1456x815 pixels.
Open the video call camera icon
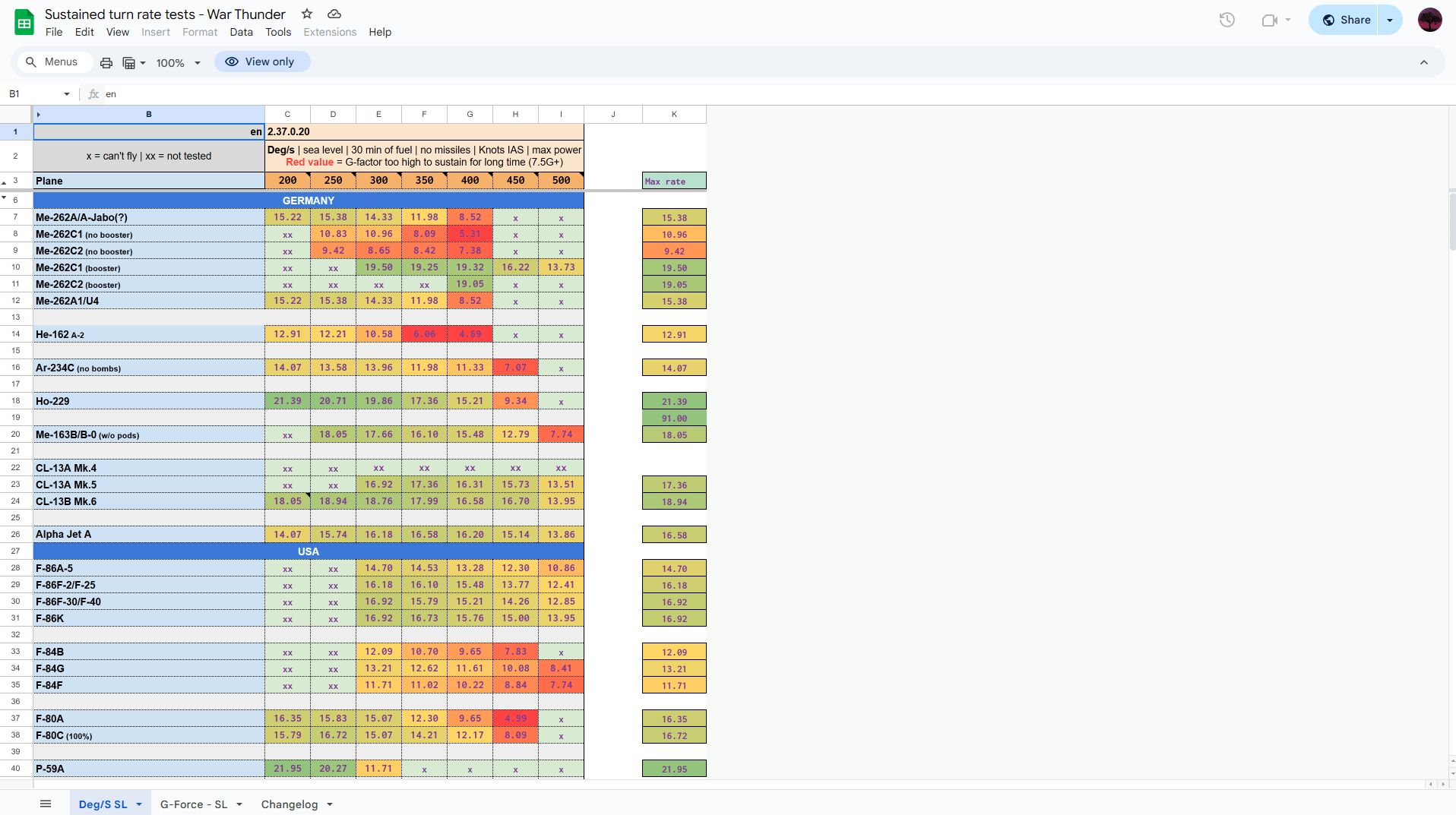point(1275,21)
